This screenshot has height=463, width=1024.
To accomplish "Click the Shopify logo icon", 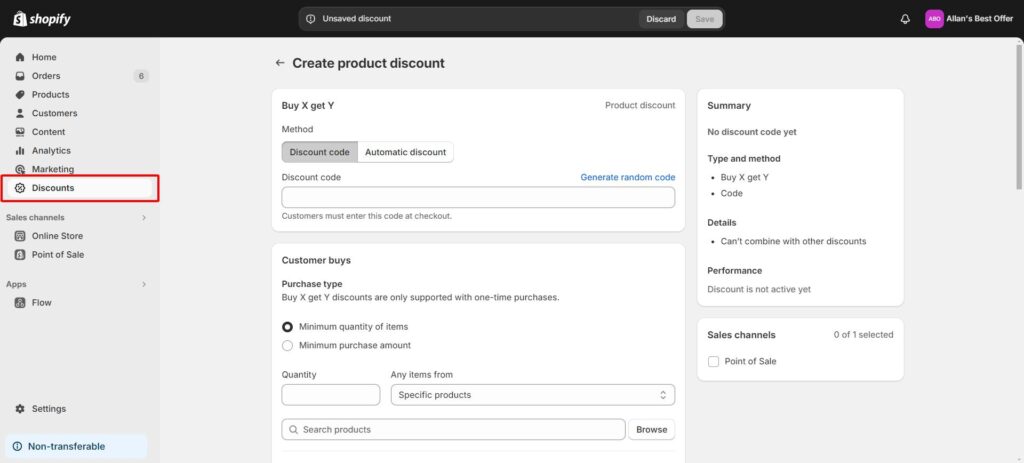I will coord(20,19).
